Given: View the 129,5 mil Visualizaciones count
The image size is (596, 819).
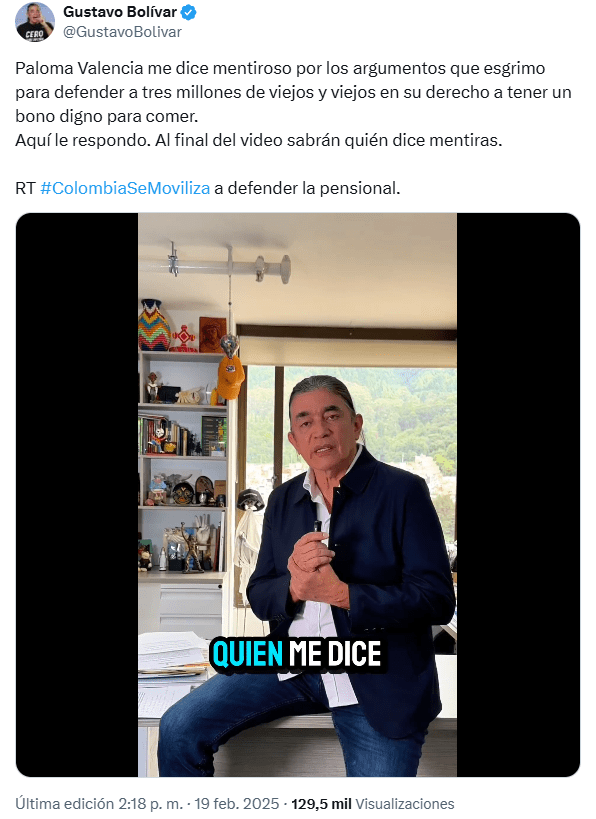Looking at the screenshot, I should [x=372, y=803].
